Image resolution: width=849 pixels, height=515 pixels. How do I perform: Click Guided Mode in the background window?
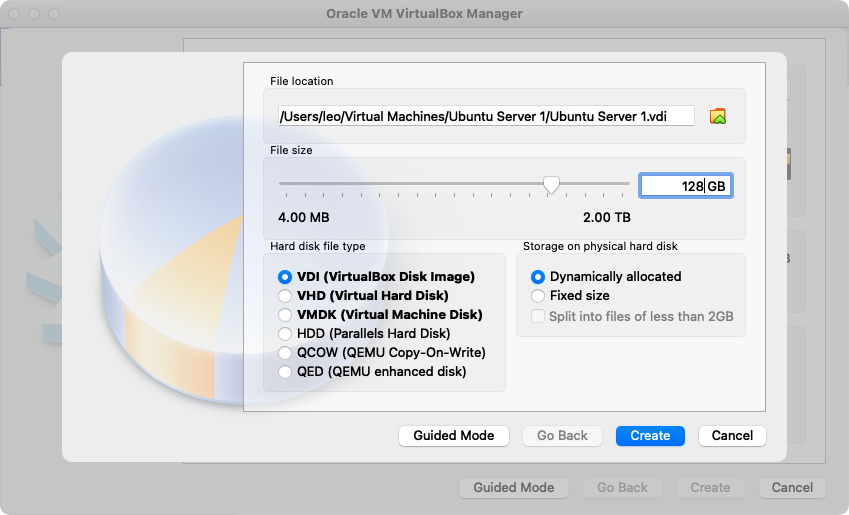(513, 488)
